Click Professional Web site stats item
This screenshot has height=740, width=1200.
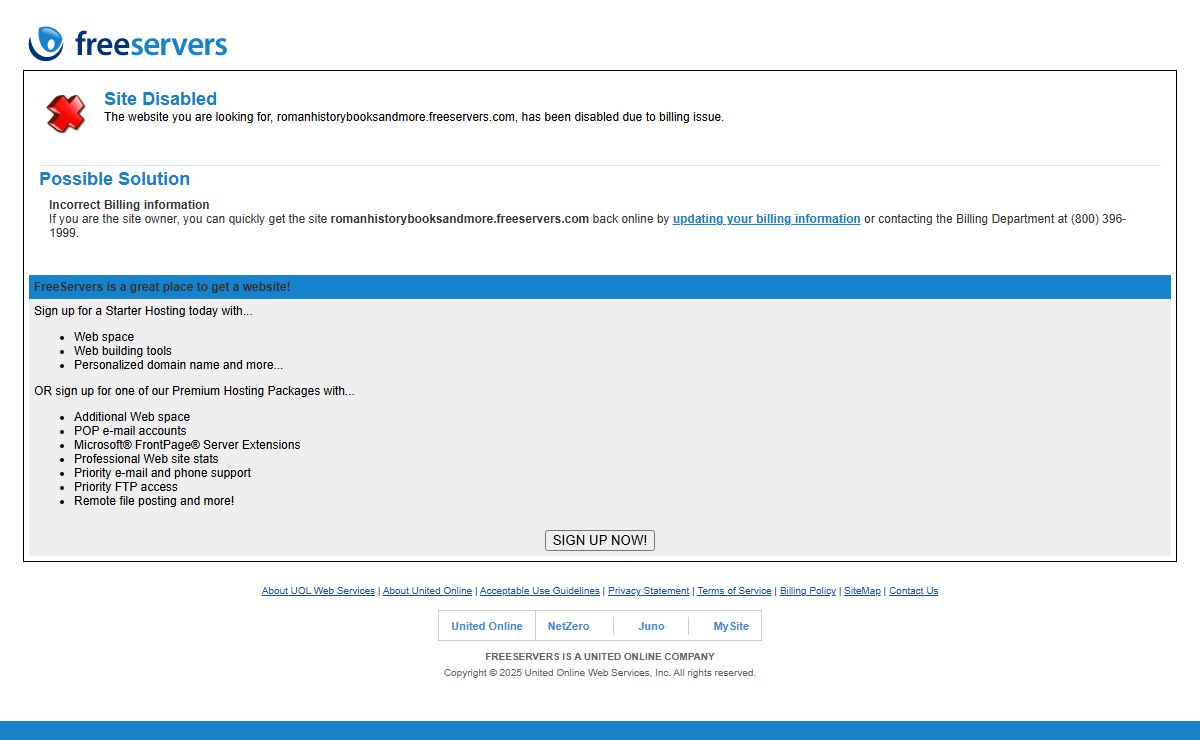[146, 459]
